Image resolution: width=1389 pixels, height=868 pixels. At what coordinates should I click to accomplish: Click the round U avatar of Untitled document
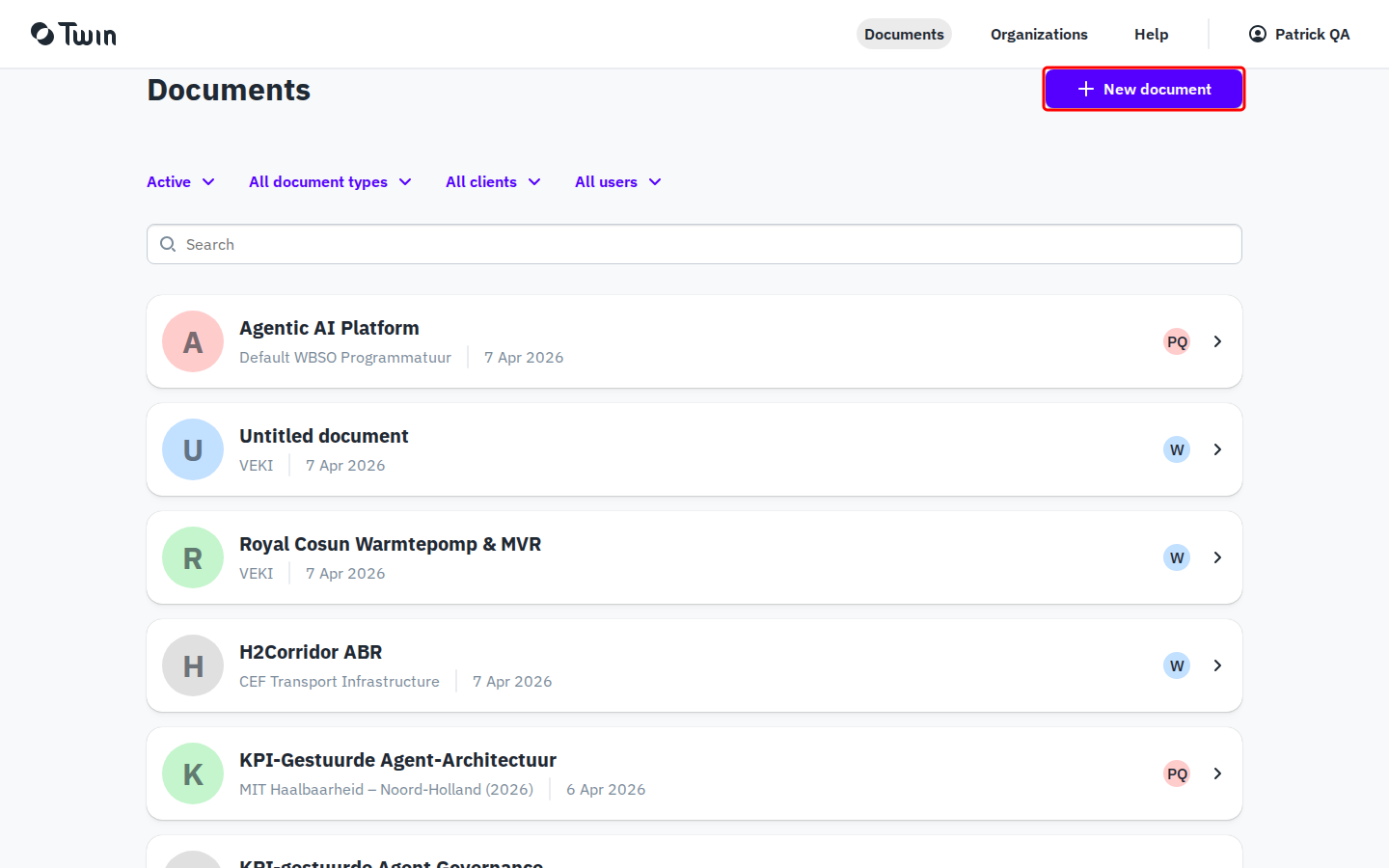pyautogui.click(x=193, y=449)
